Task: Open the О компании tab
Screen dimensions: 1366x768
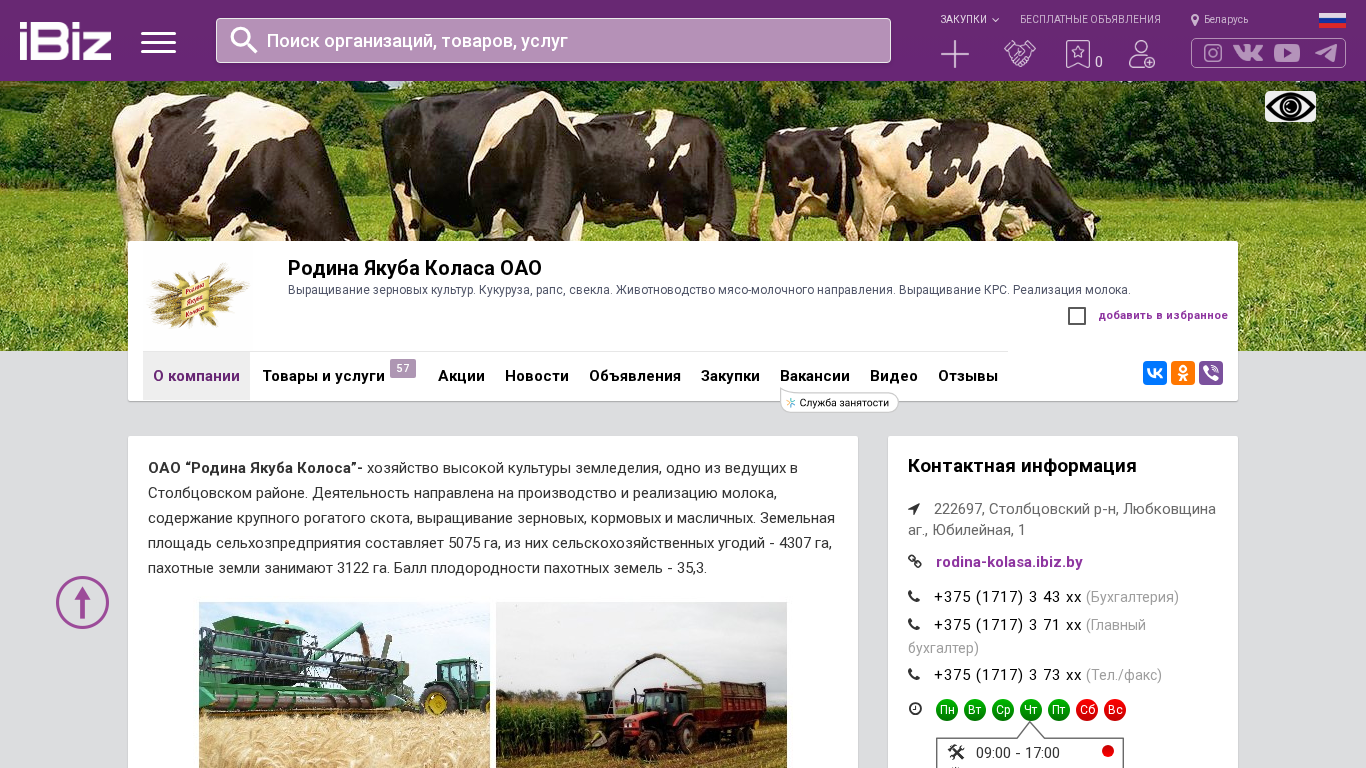Action: (196, 376)
